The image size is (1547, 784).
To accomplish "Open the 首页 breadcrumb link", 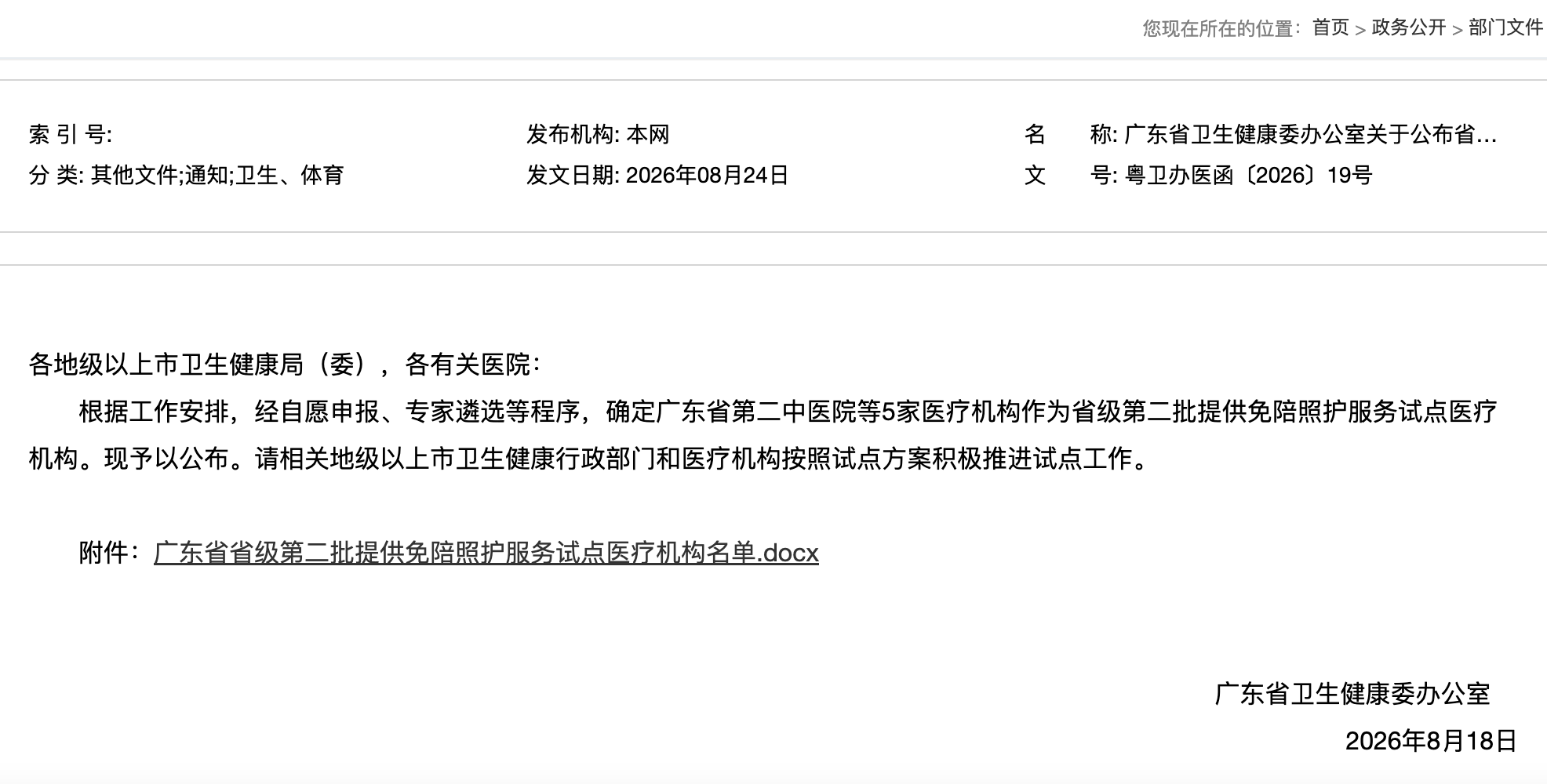I will (x=1330, y=27).
